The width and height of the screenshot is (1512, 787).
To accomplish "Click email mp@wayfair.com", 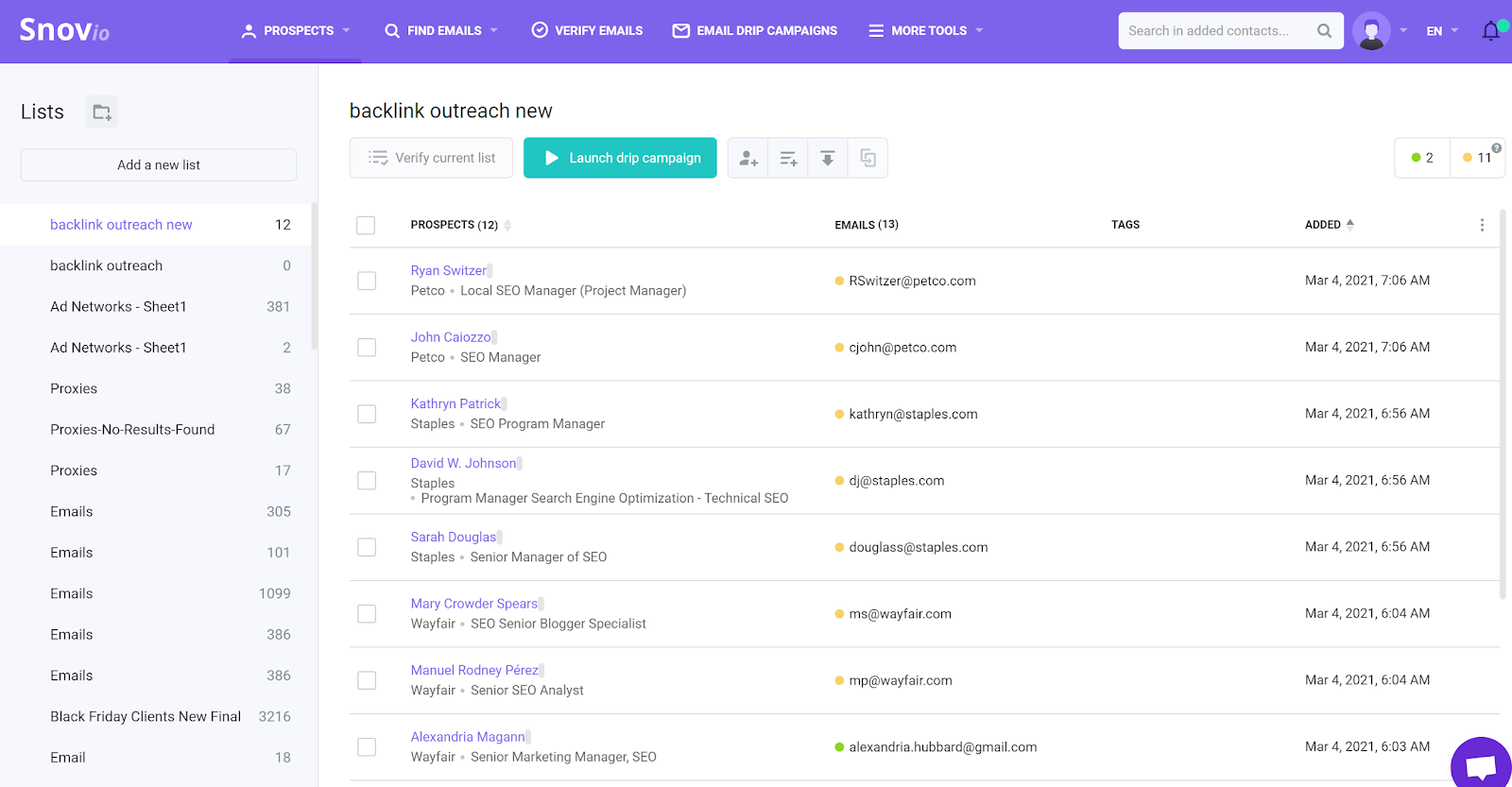I will point(901,680).
